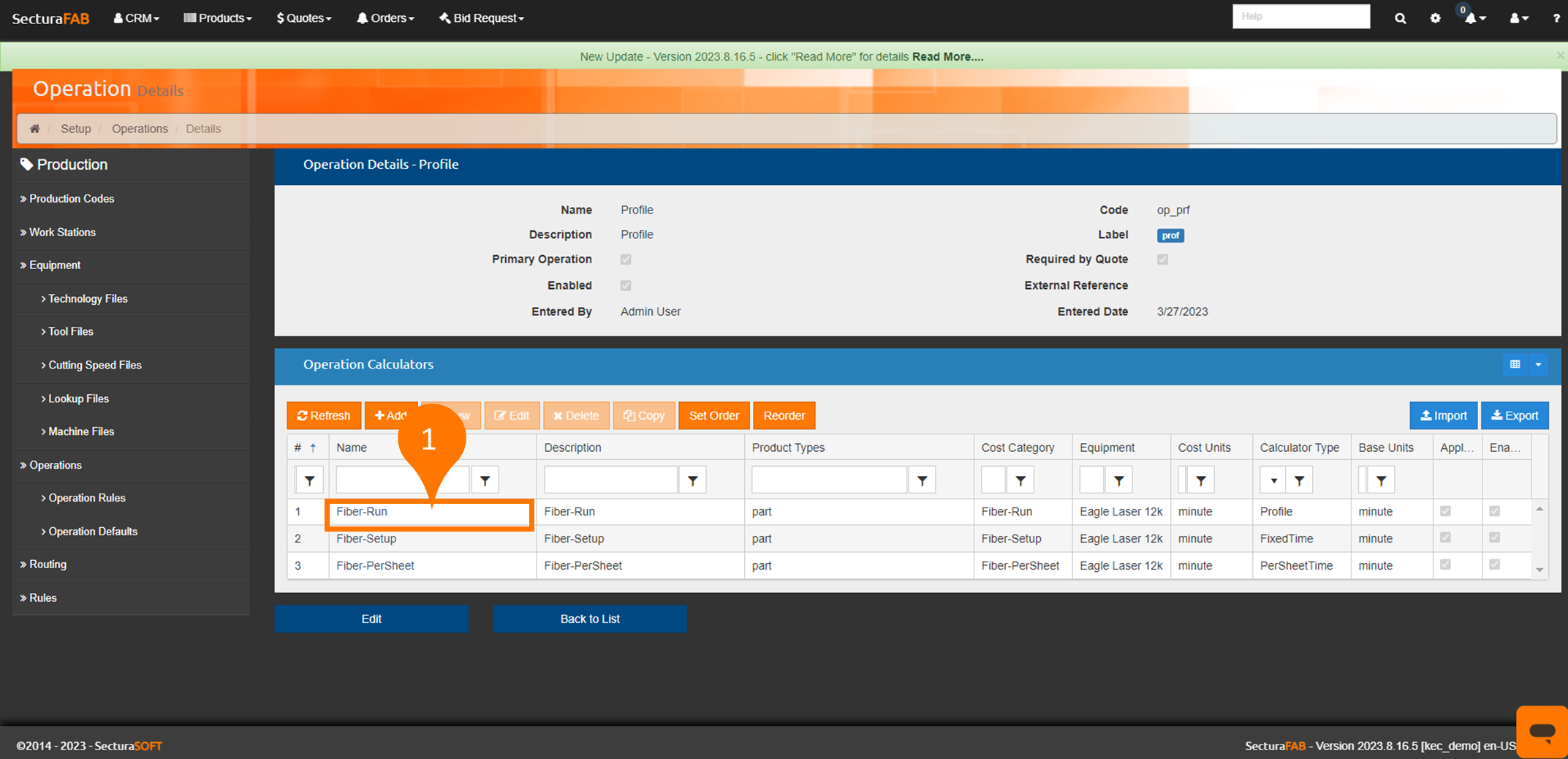Expand dropdown arrow beside grid view icon
This screenshot has width=1568, height=759.
pyautogui.click(x=1538, y=364)
